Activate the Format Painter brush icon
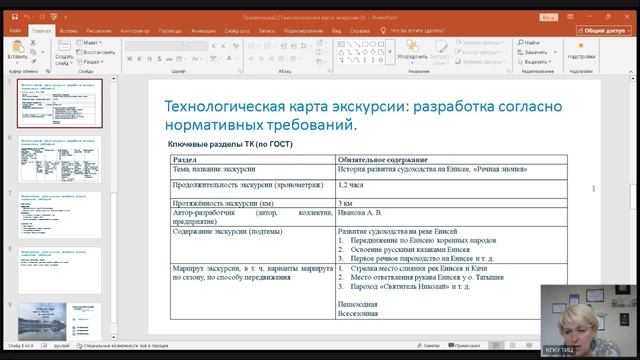 tap(33, 61)
